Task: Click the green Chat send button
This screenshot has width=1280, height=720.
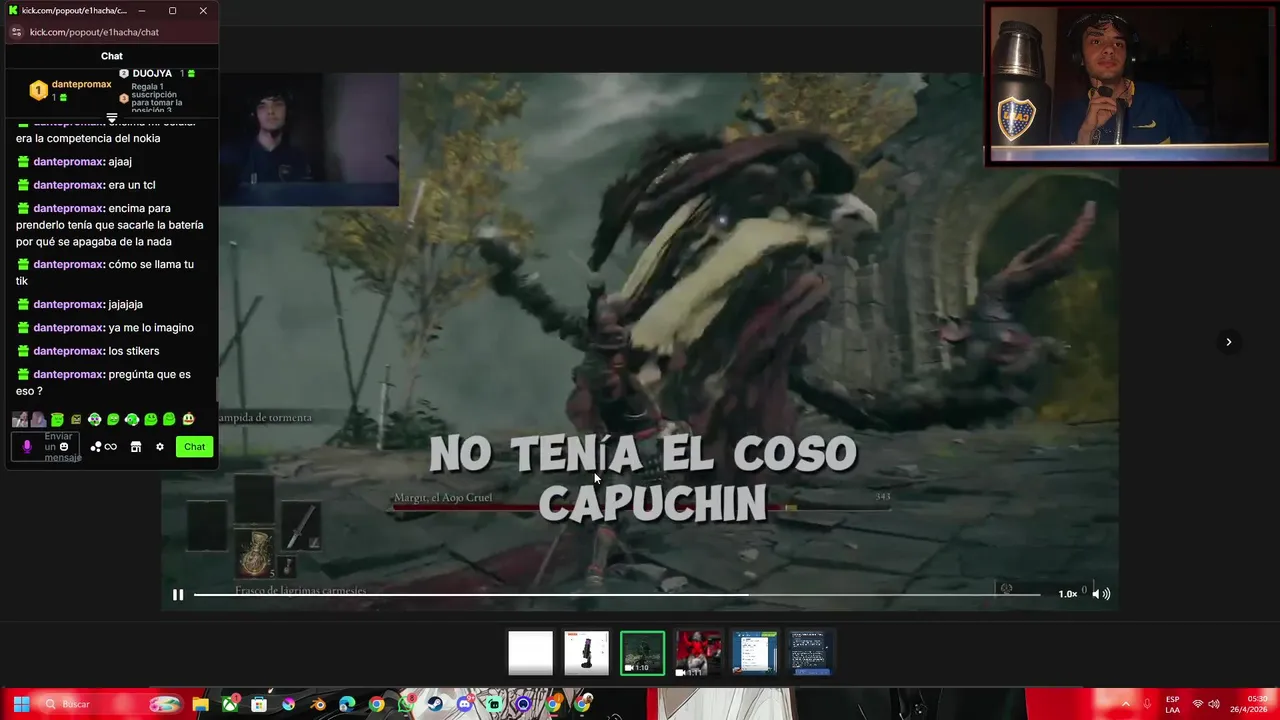Action: point(195,447)
